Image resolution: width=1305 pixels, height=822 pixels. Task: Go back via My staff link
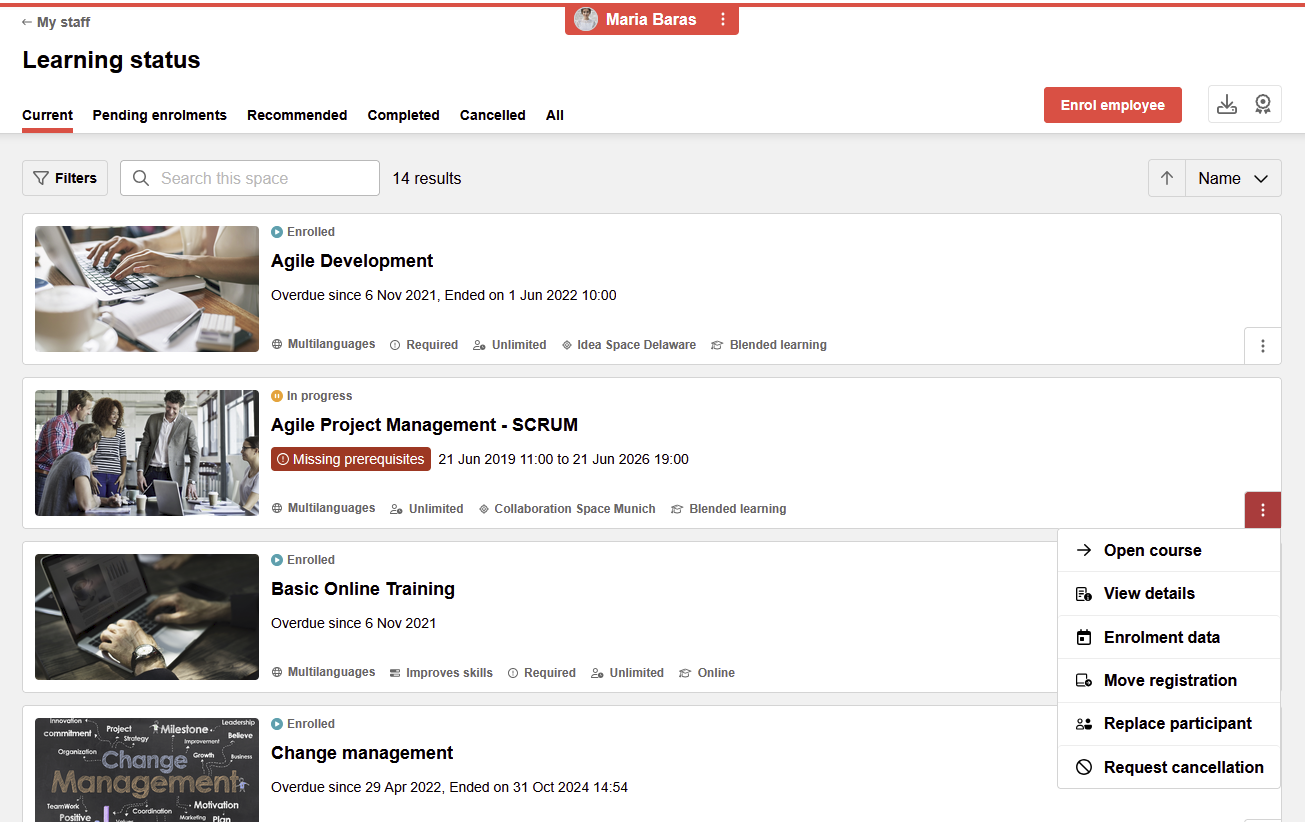56,21
